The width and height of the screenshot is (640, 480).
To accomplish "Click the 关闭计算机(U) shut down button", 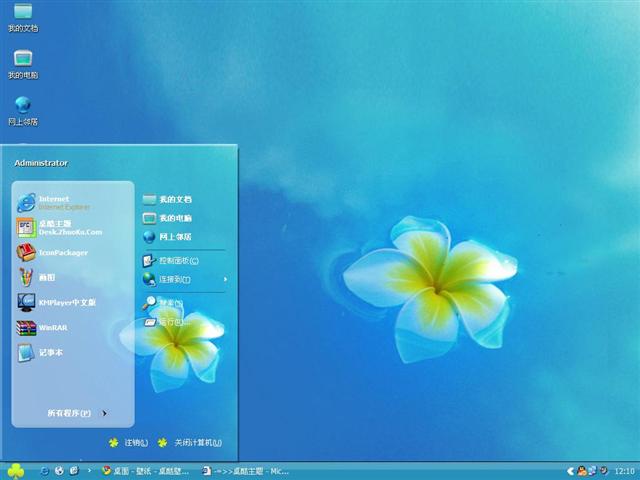I will point(190,442).
